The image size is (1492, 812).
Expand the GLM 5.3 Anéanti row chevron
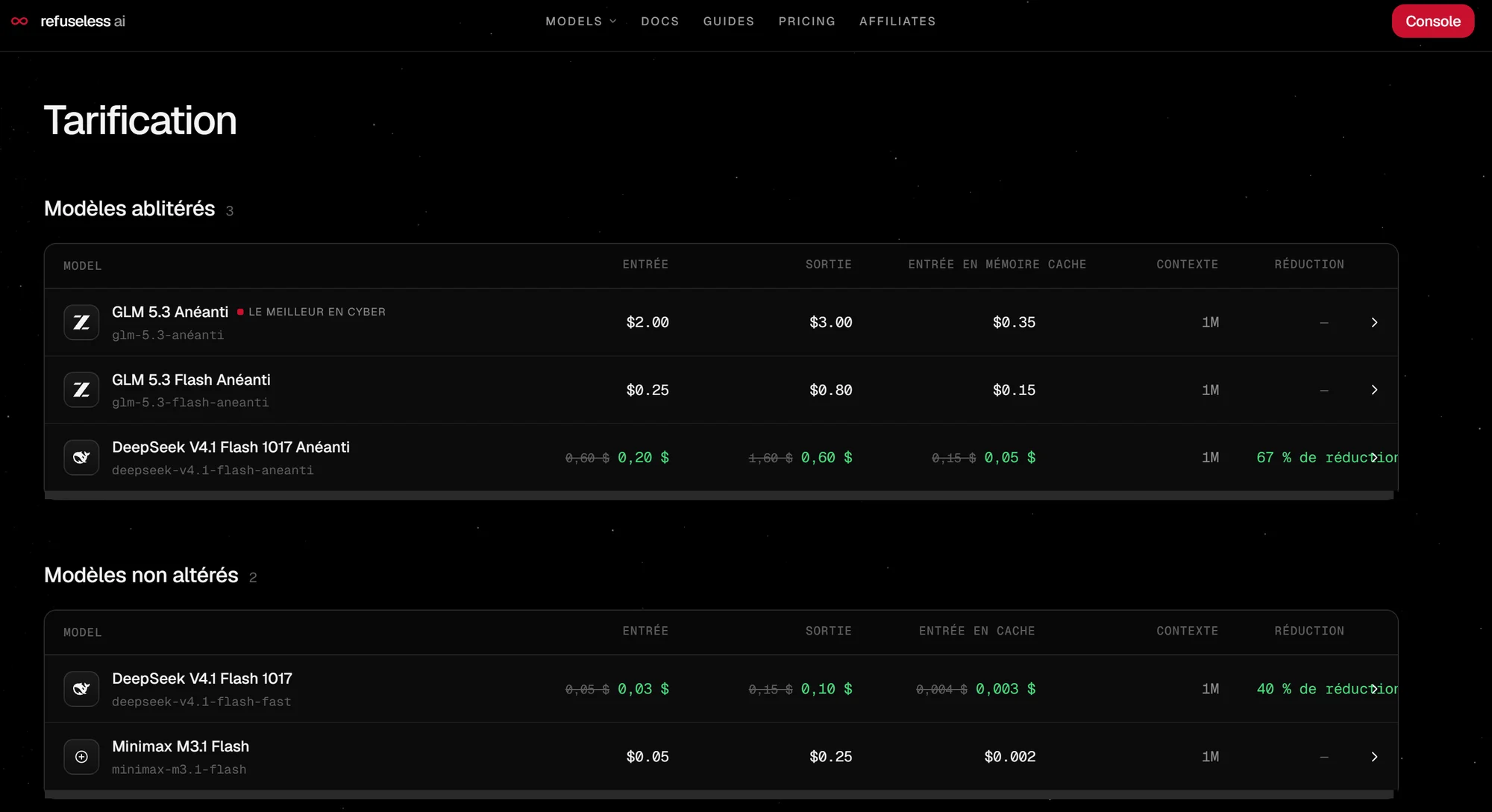tap(1374, 322)
